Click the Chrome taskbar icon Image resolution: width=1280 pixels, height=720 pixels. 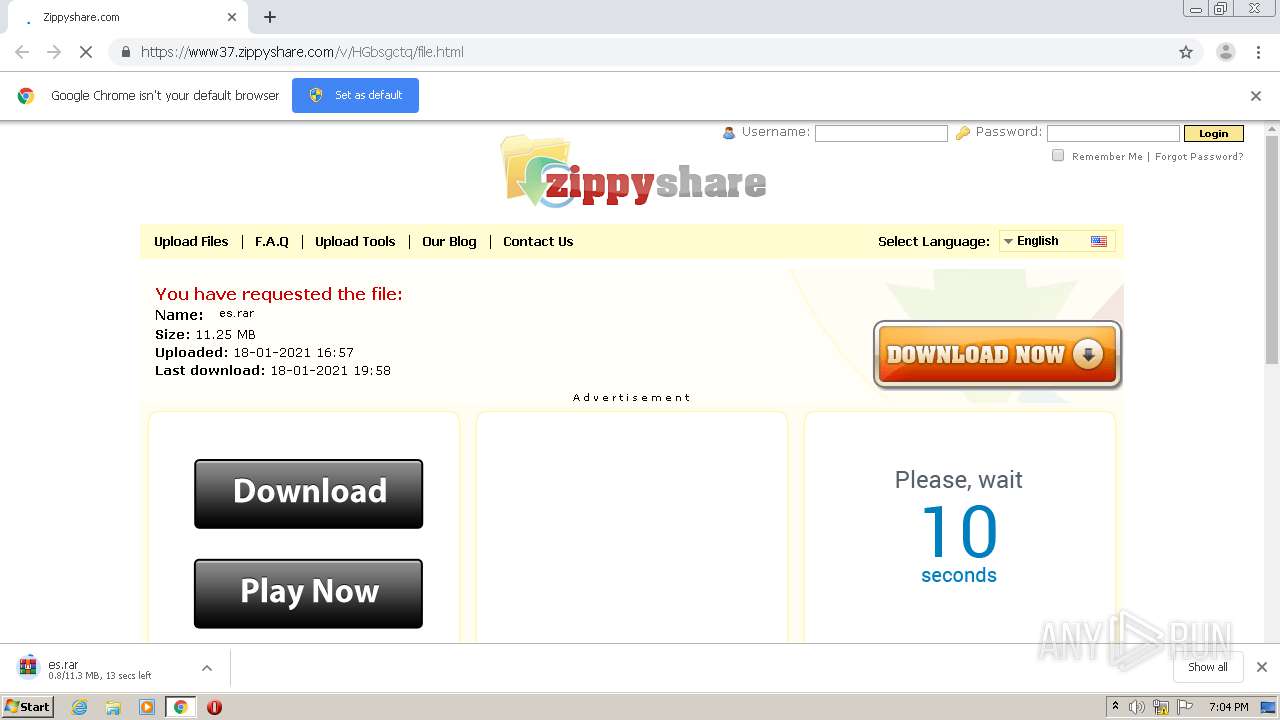(x=180, y=707)
